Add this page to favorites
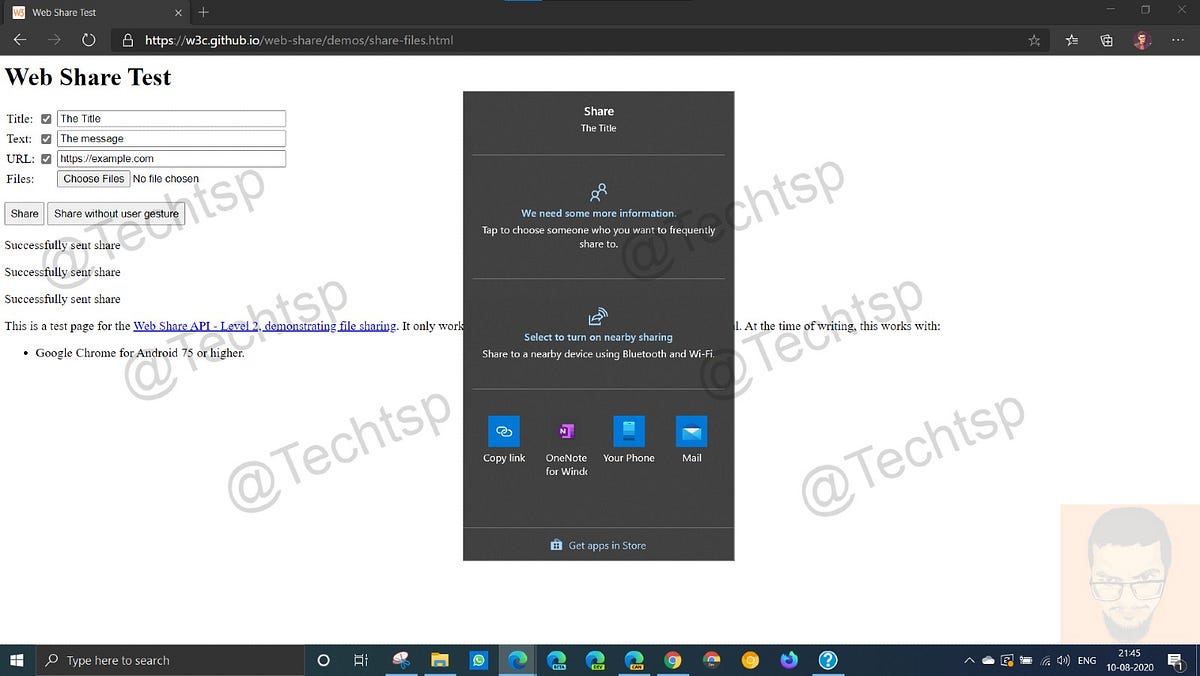The height and width of the screenshot is (676, 1200). click(x=1034, y=40)
